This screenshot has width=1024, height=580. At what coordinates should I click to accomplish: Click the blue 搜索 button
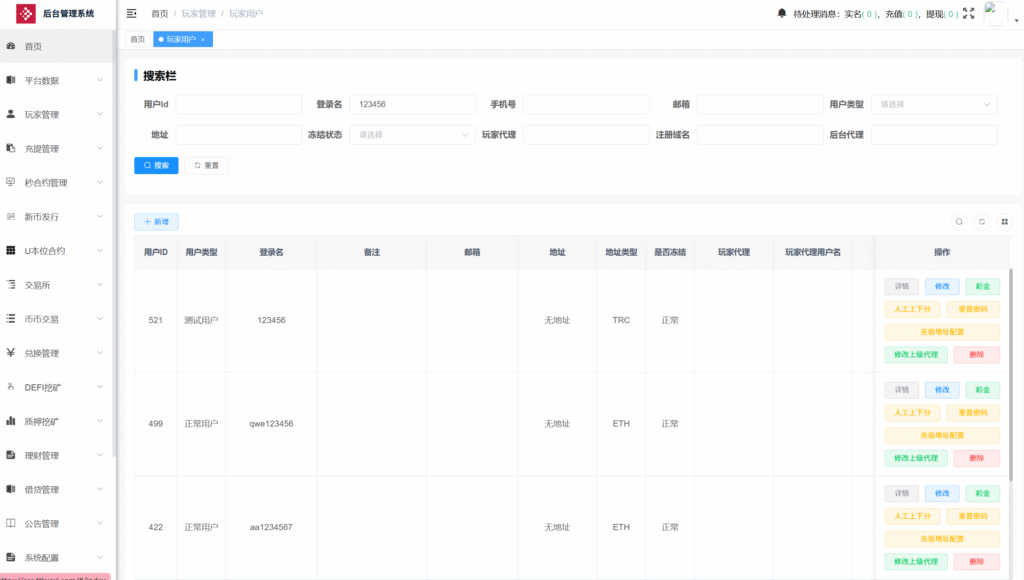tap(156, 166)
